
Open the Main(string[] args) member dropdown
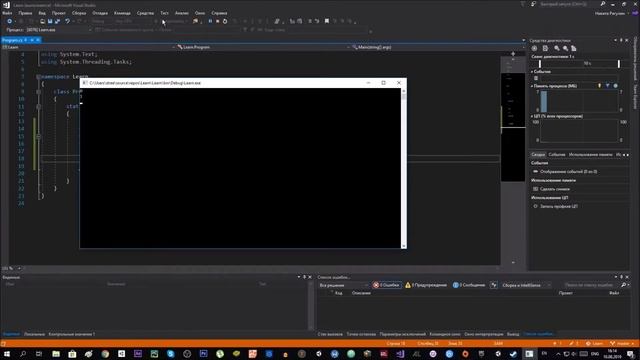click(x=438, y=47)
